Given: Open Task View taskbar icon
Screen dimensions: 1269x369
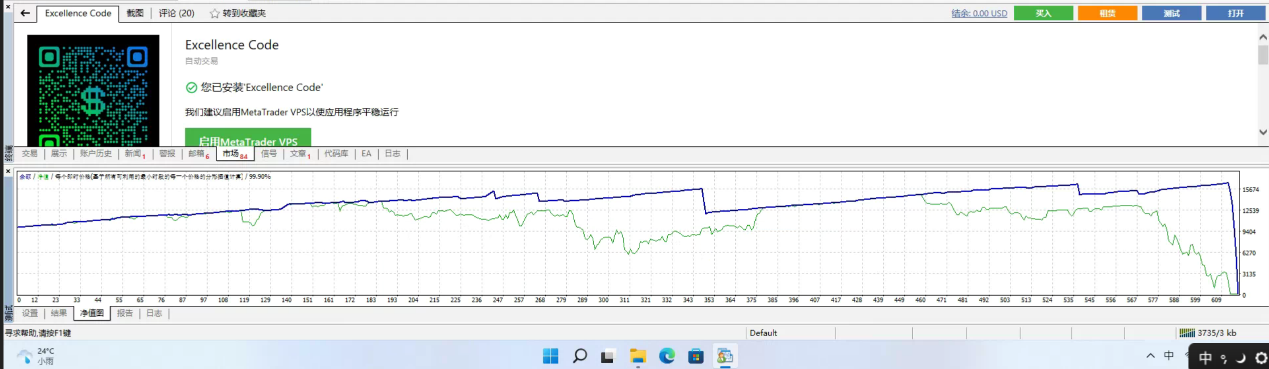Looking at the screenshot, I should pos(607,356).
